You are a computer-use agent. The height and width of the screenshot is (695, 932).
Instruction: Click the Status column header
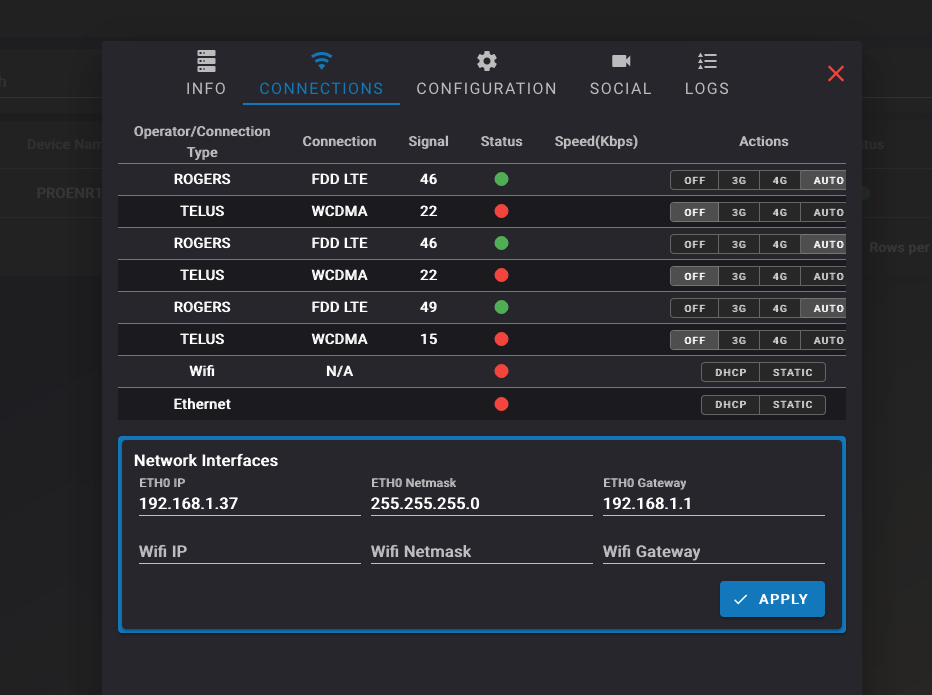[x=501, y=141]
